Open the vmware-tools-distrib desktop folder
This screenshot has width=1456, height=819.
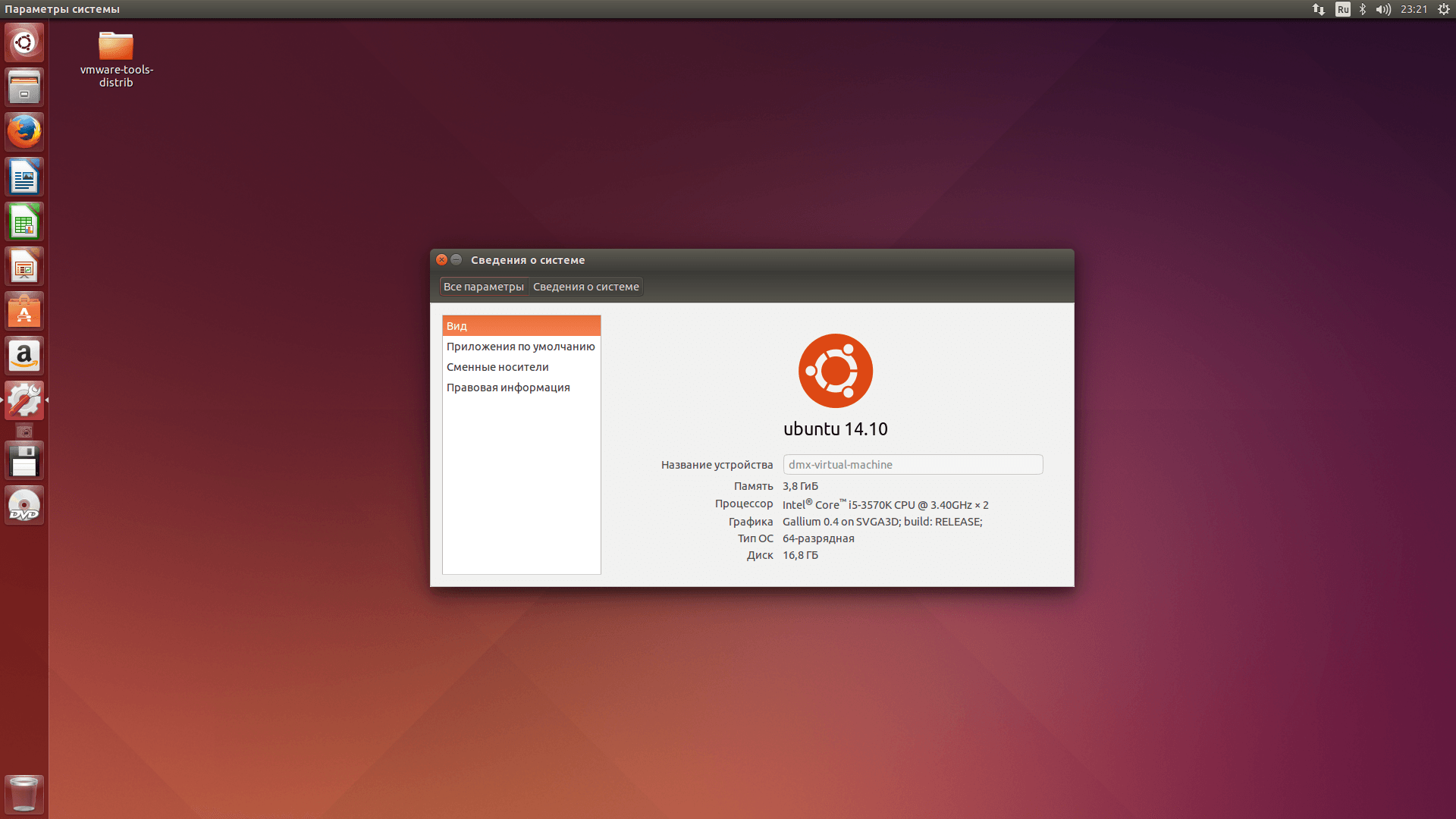click(x=116, y=60)
